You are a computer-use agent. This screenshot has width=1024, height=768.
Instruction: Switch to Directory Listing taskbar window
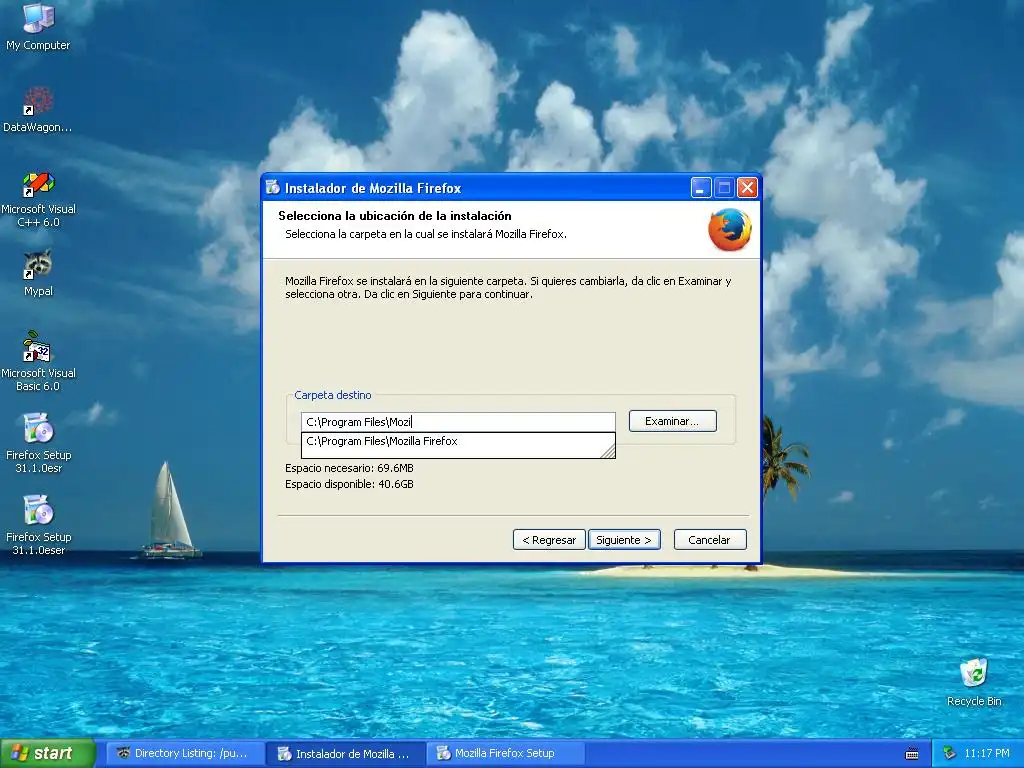(x=185, y=753)
